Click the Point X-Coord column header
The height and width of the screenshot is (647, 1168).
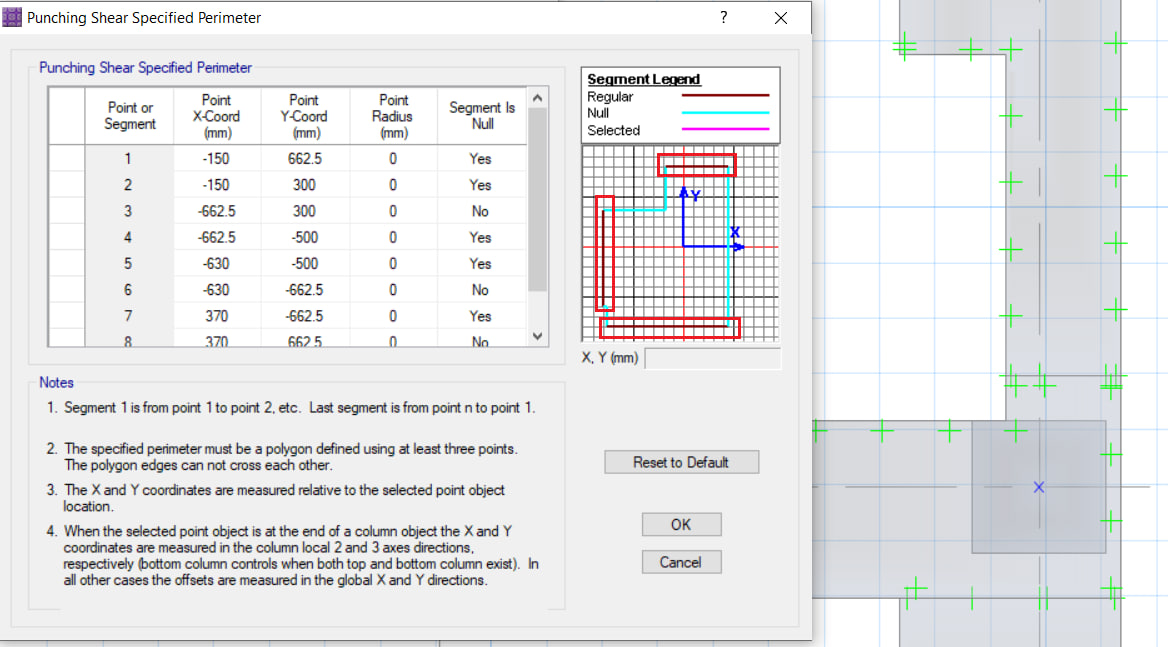click(x=217, y=116)
